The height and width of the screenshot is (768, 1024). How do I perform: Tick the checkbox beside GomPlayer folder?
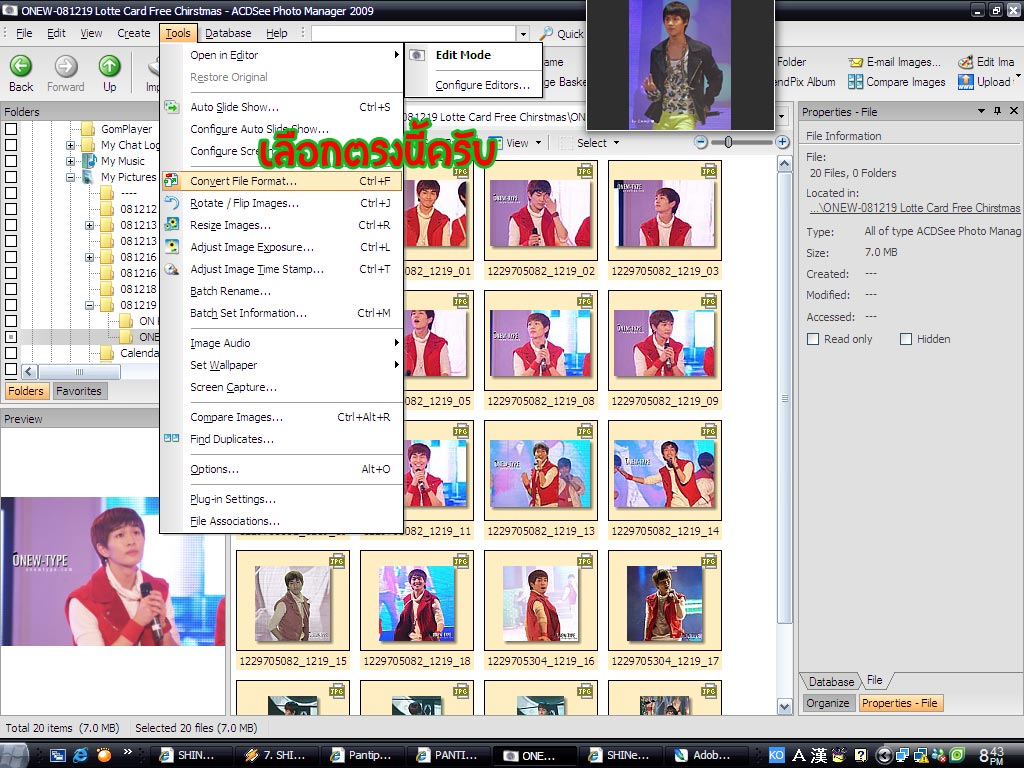[11, 129]
